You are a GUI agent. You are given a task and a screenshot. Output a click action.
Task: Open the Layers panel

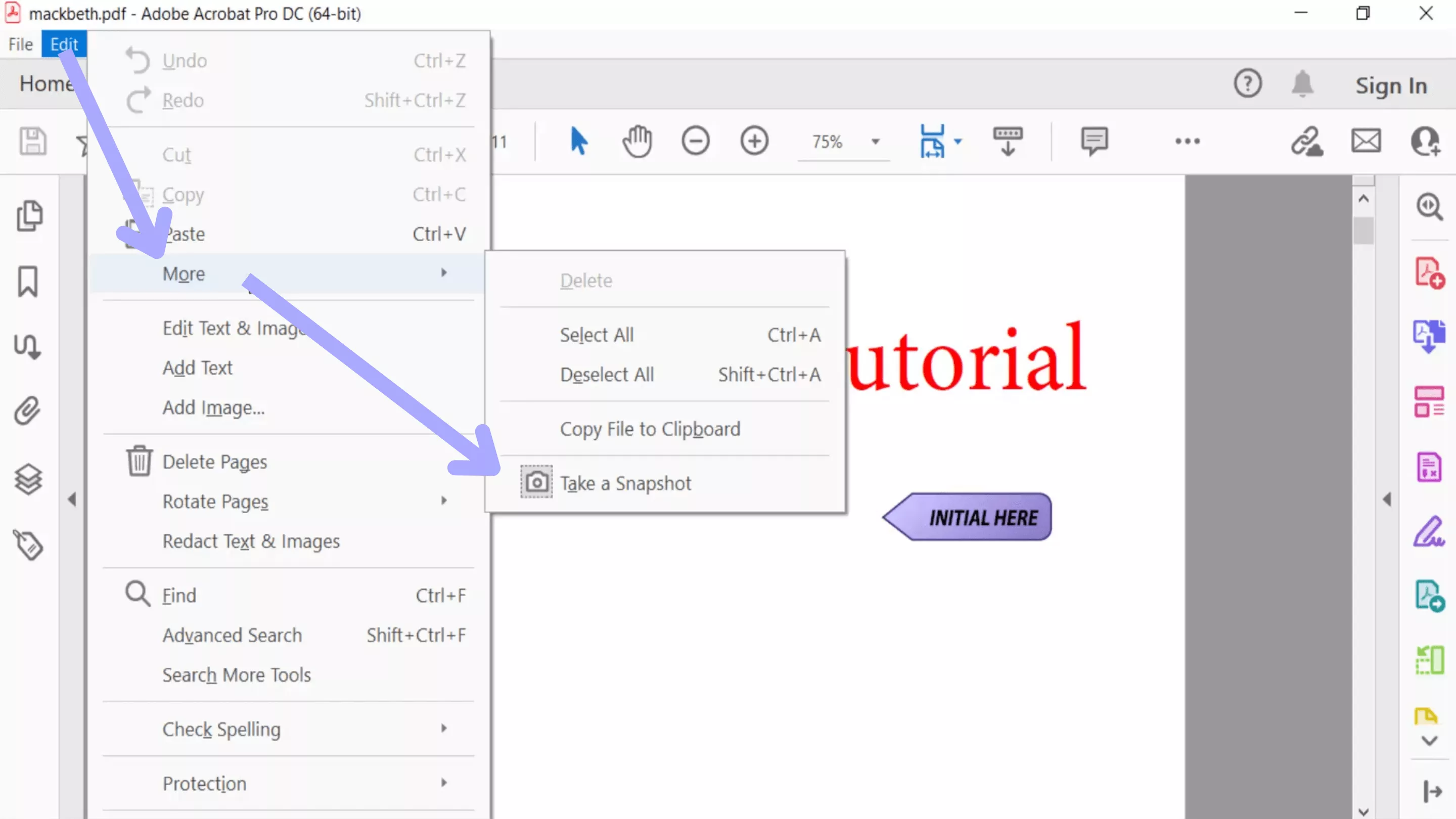point(29,479)
